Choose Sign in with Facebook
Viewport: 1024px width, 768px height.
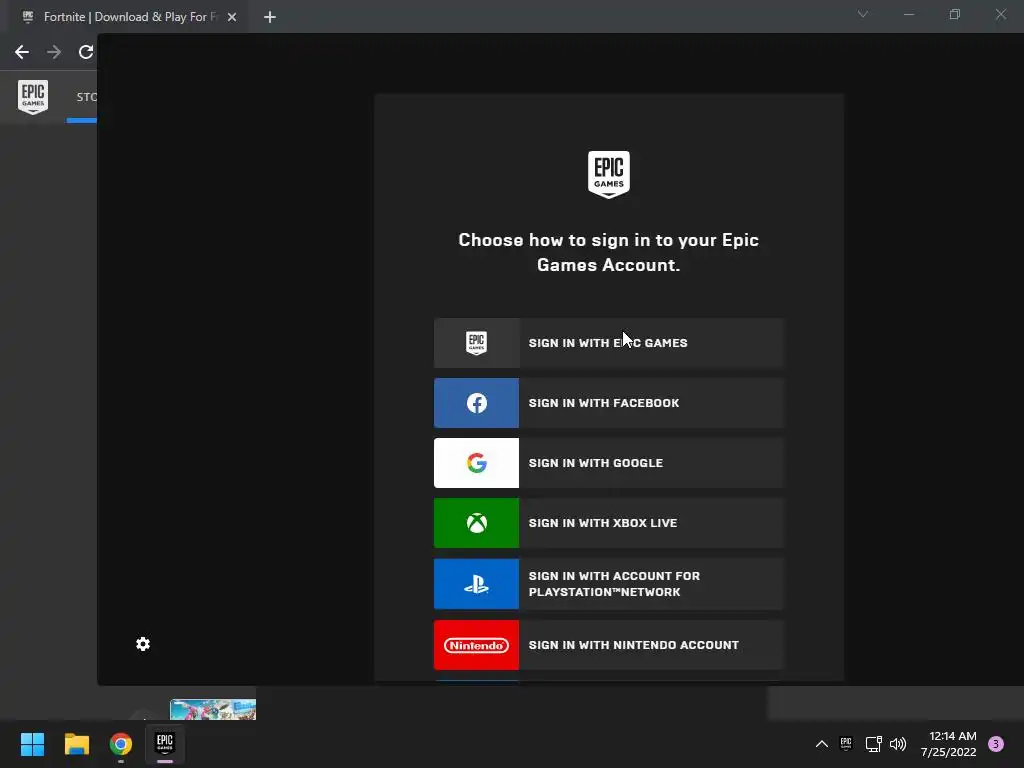click(x=609, y=403)
